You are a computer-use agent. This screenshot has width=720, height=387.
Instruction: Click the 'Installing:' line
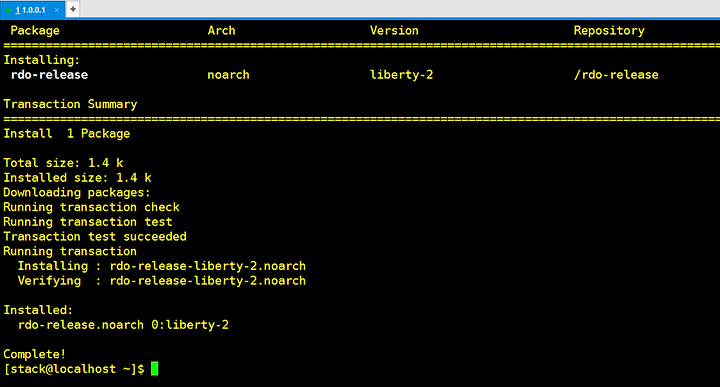click(x=41, y=60)
